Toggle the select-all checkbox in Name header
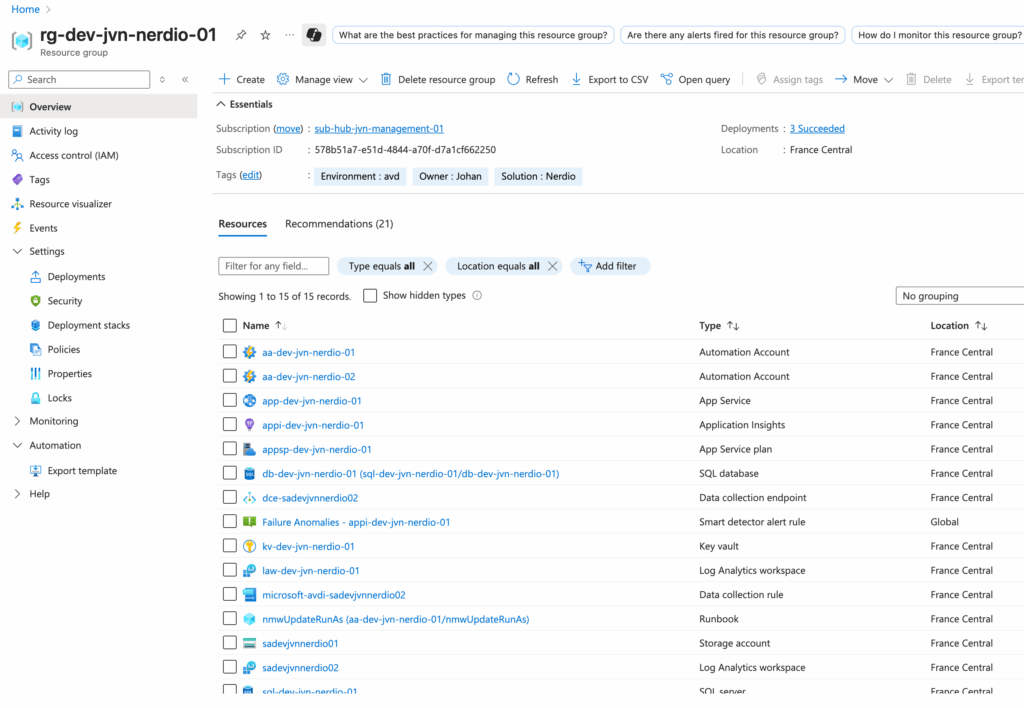Viewport: 1024px width, 708px height. point(230,325)
